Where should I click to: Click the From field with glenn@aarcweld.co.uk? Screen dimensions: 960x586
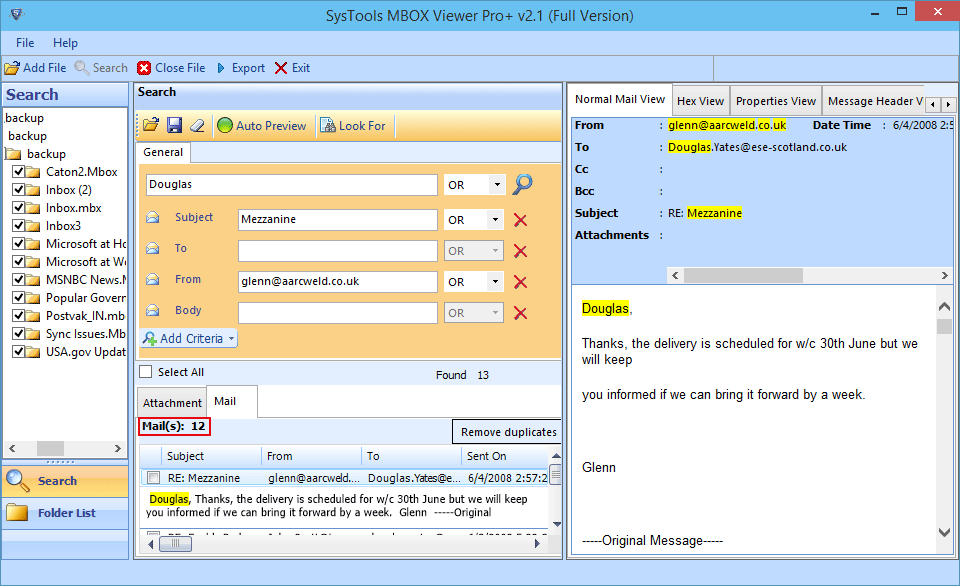coord(337,281)
